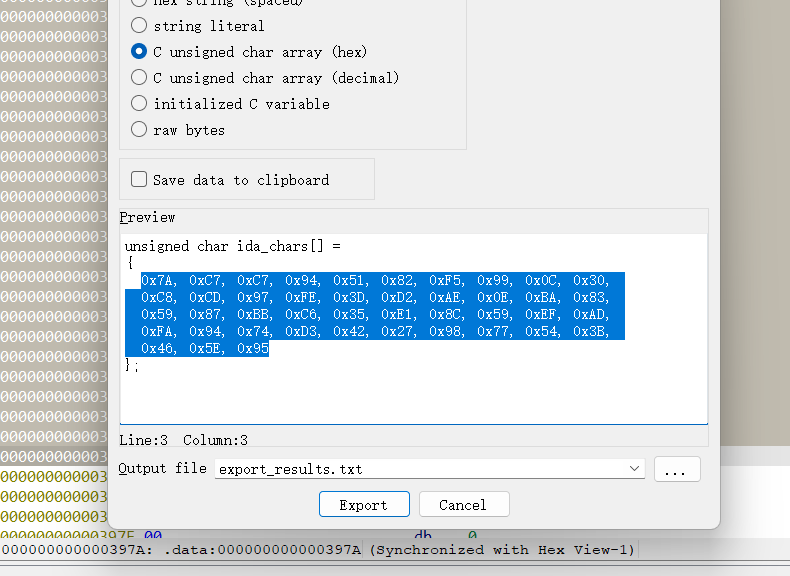The width and height of the screenshot is (790, 576).
Task: Cancel the export dialog
Action: [463, 505]
